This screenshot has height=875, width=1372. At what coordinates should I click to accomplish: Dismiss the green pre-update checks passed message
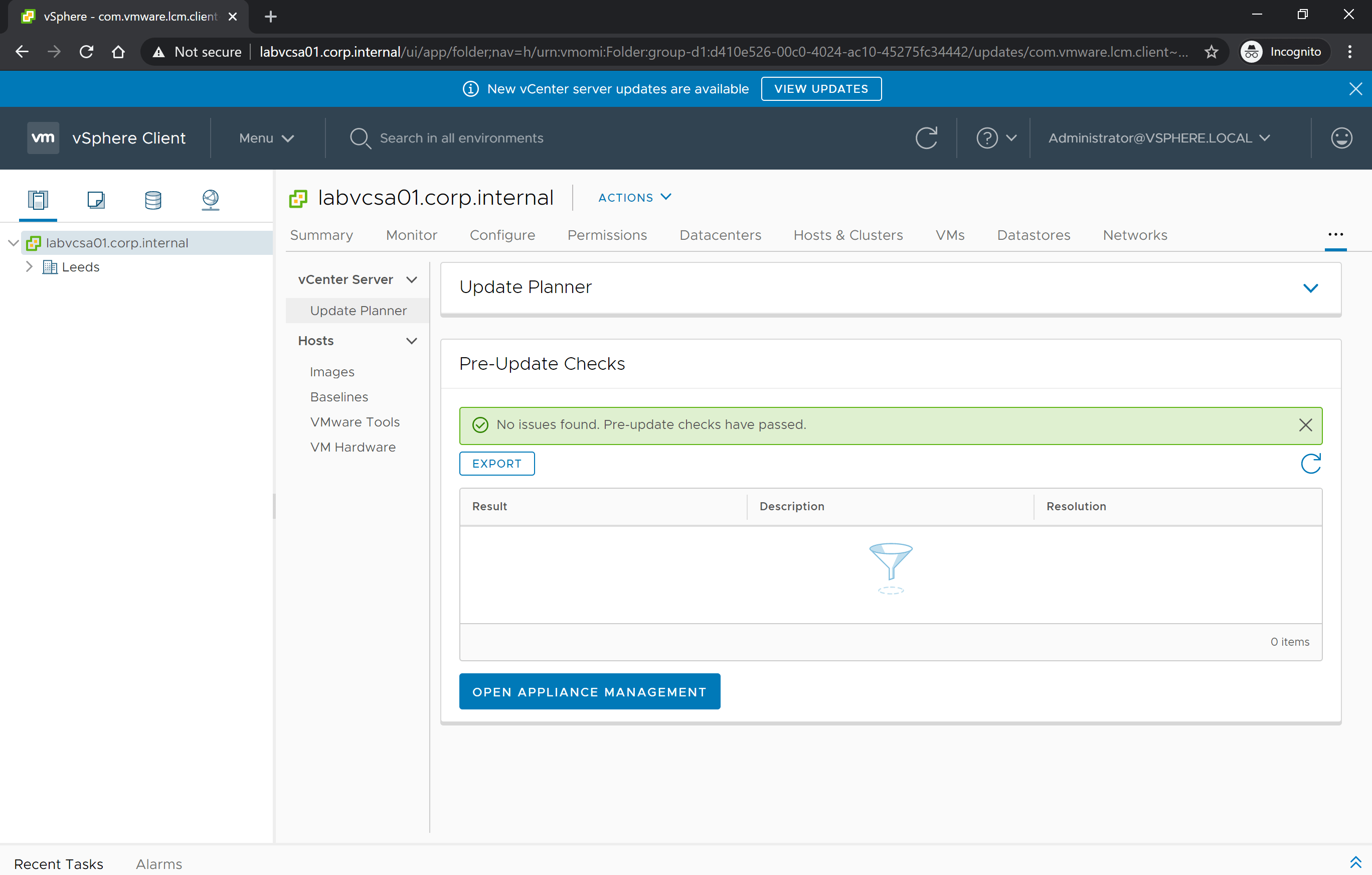[x=1305, y=424]
